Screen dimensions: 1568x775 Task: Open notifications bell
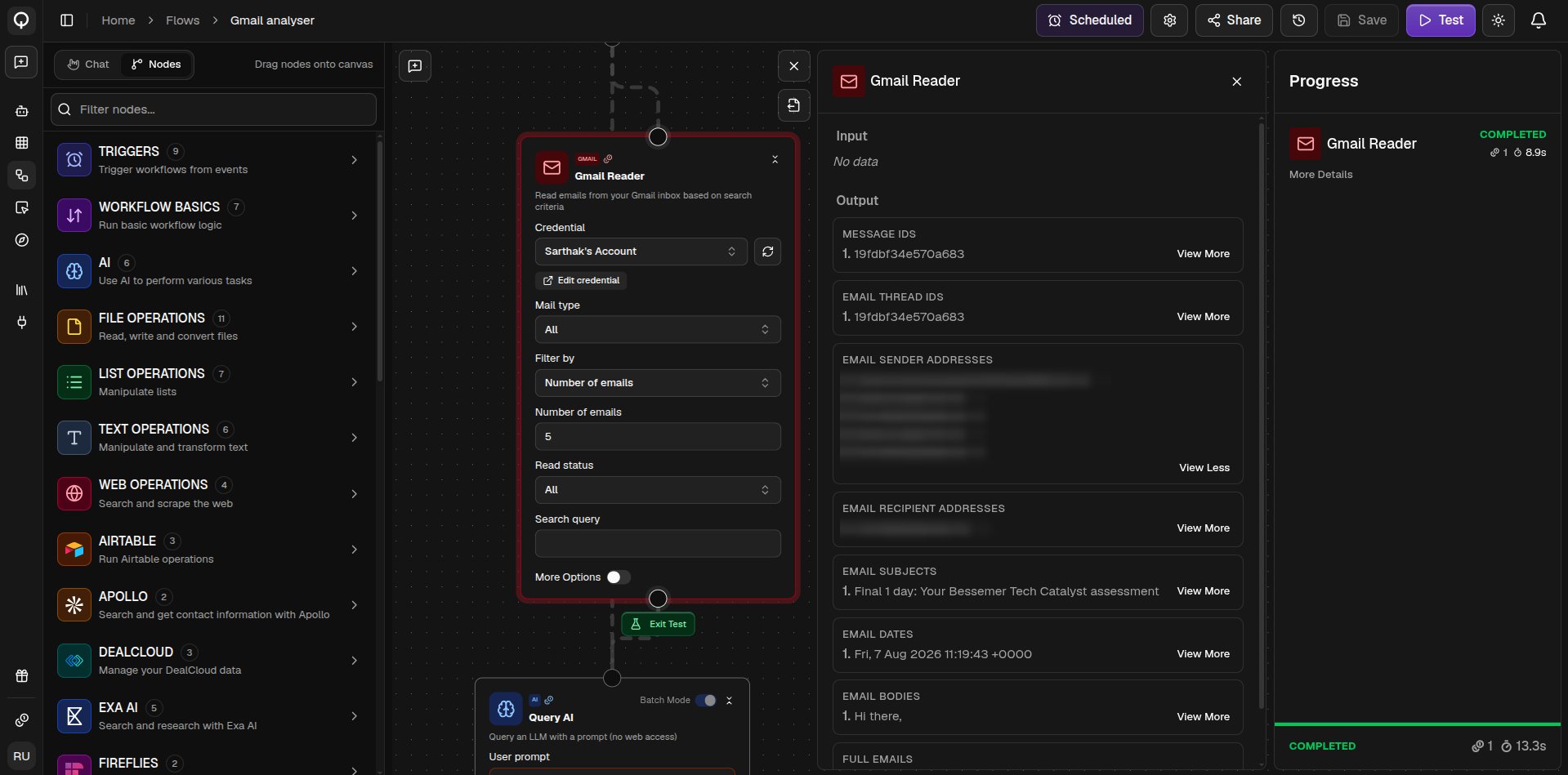pyautogui.click(x=1538, y=20)
